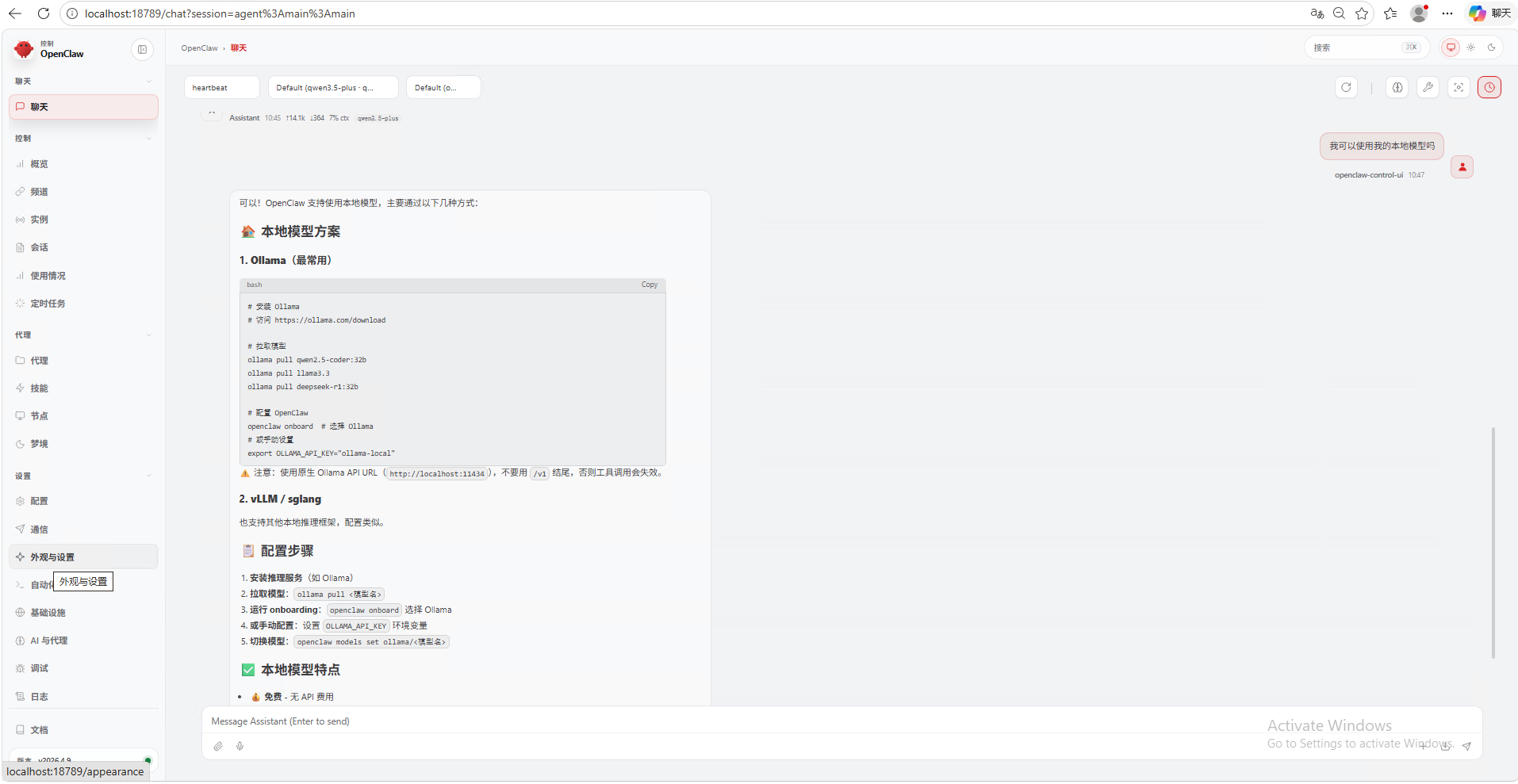The image size is (1518, 784).
Task: Click the user avatar beside the sent message
Action: tap(1462, 167)
